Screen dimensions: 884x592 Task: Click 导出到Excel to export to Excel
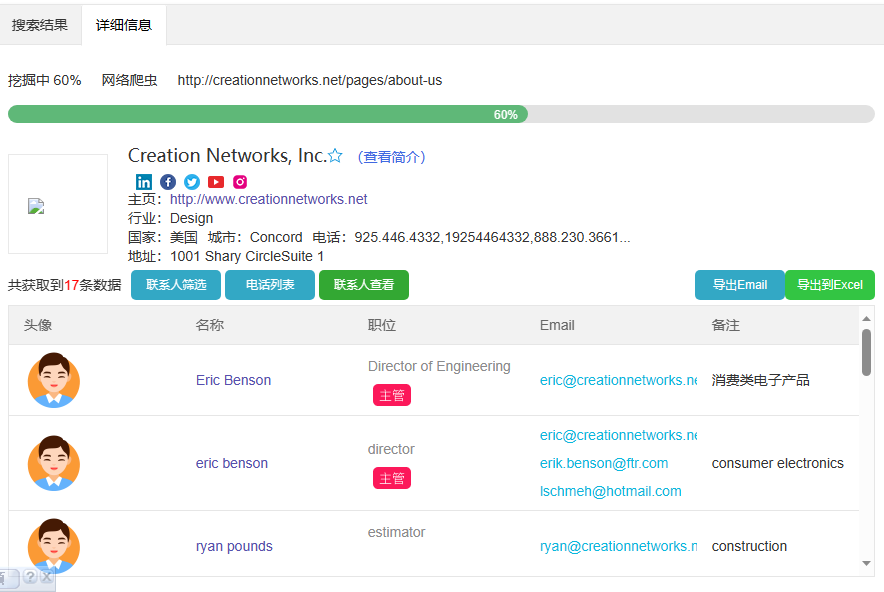point(830,285)
